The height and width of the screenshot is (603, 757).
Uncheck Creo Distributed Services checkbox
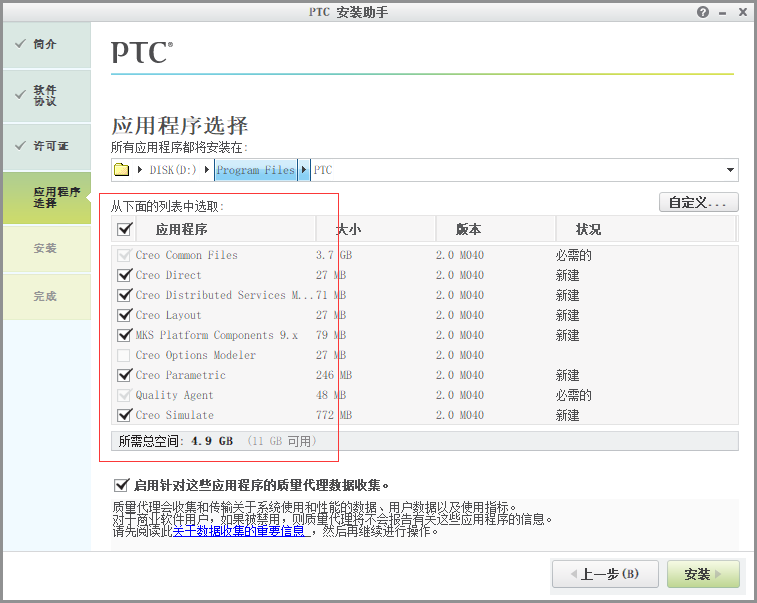[125, 295]
